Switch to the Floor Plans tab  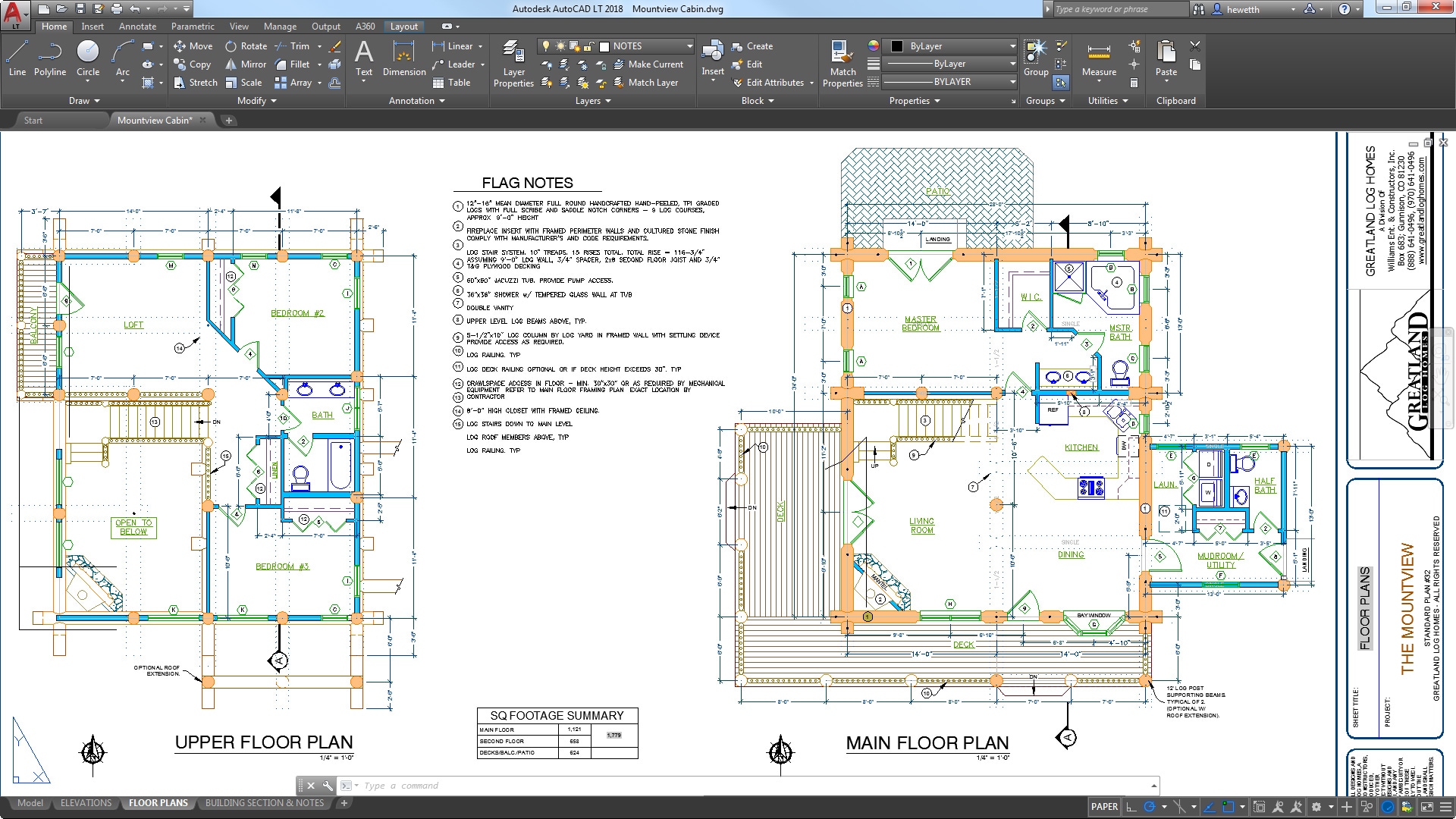(156, 803)
